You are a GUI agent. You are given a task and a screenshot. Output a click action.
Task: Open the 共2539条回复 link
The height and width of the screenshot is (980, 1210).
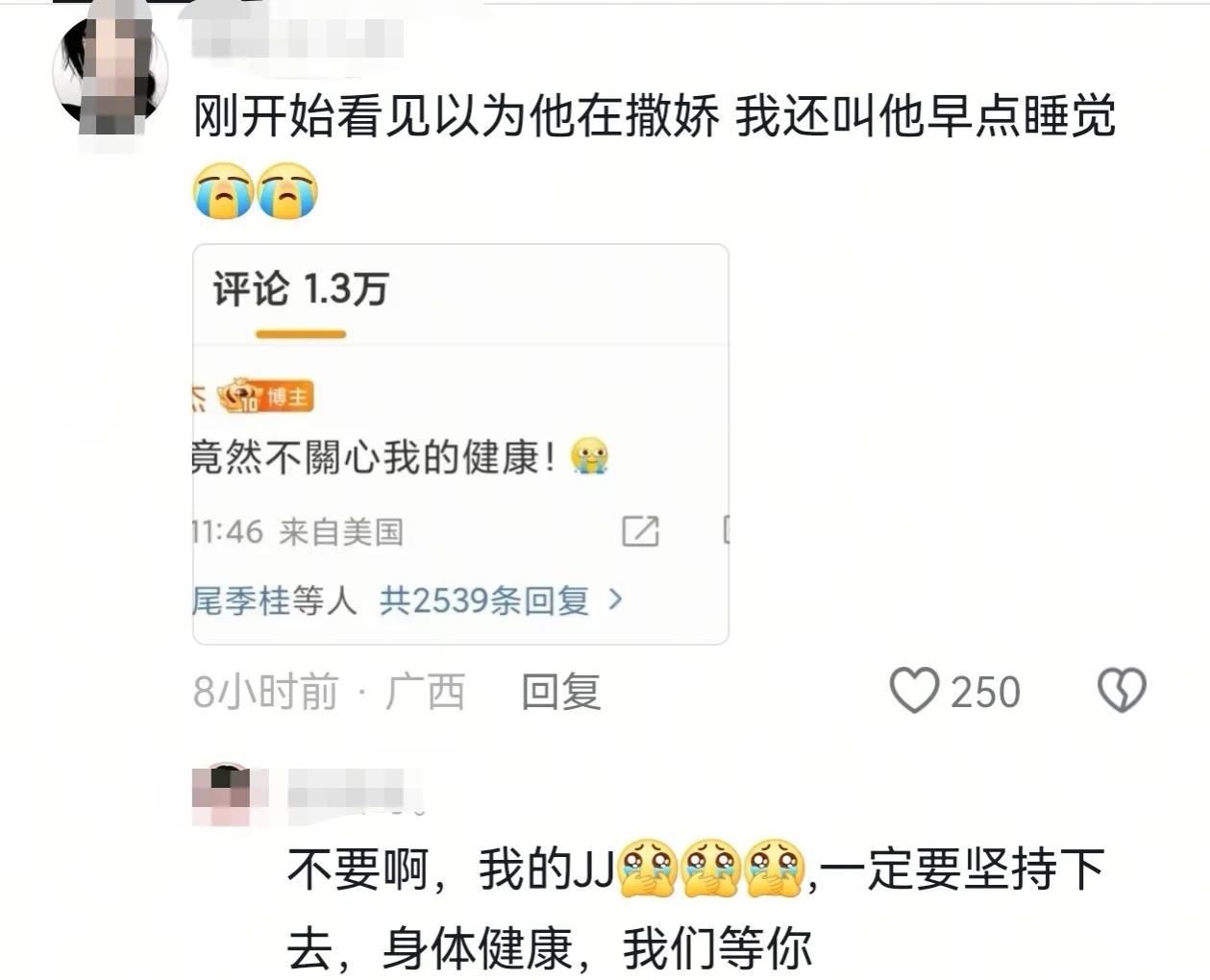pos(484,600)
